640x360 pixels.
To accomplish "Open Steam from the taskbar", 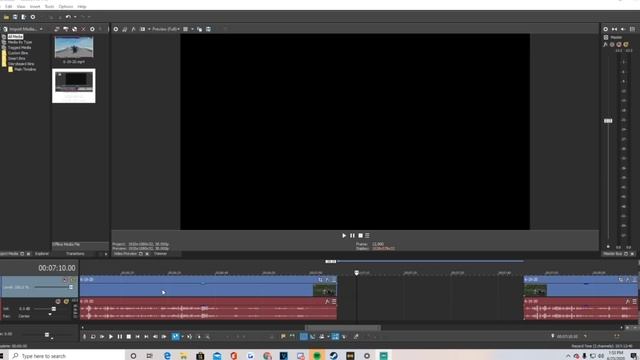I will point(333,356).
